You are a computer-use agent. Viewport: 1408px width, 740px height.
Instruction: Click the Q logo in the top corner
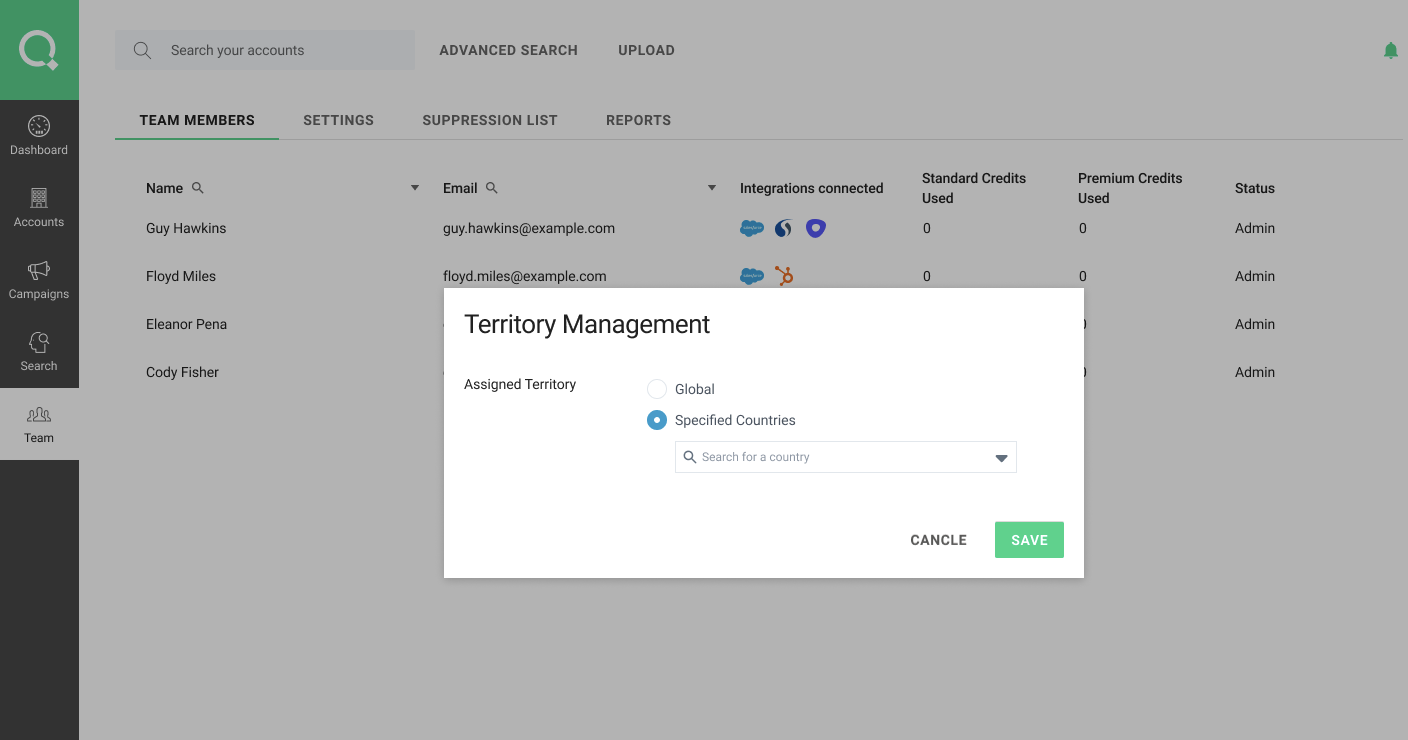coord(39,48)
